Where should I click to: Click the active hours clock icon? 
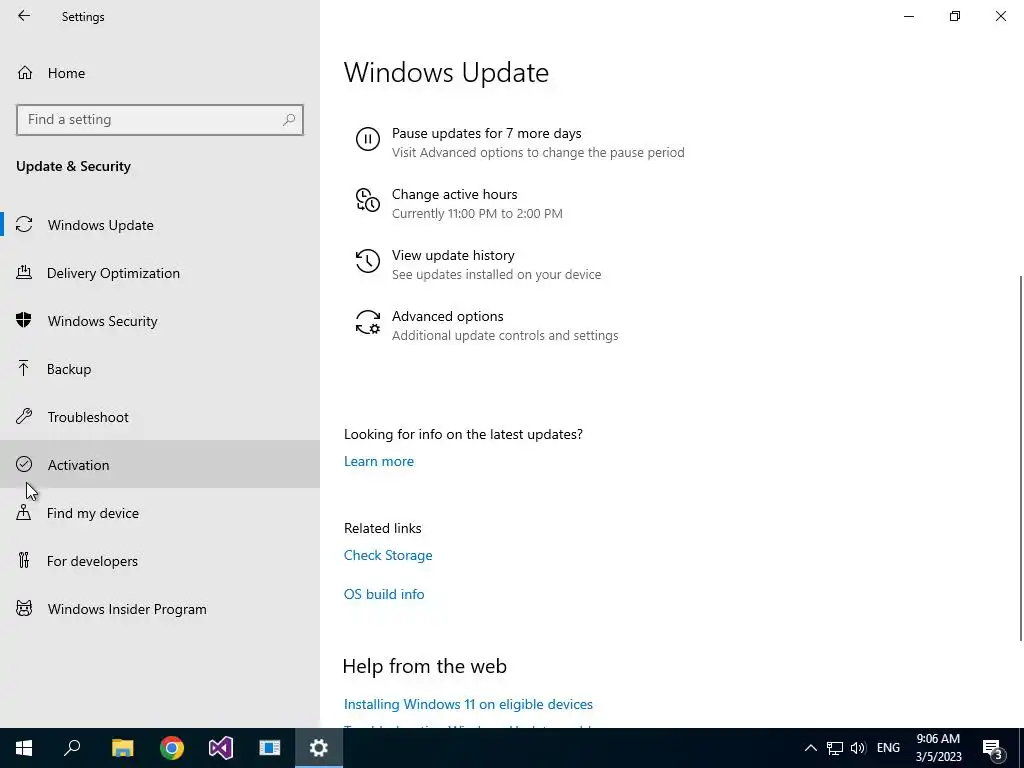368,200
